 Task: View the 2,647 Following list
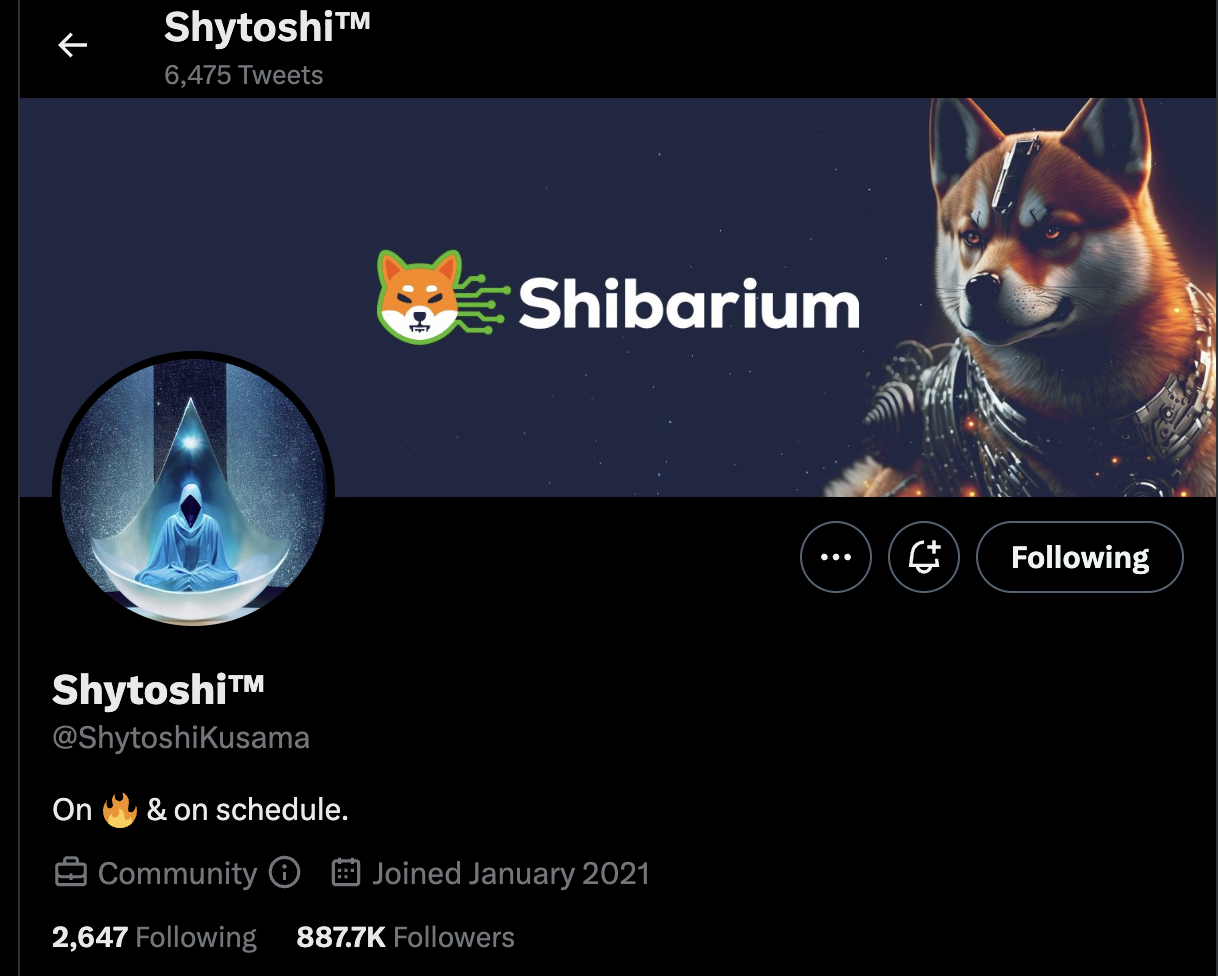tap(154, 937)
